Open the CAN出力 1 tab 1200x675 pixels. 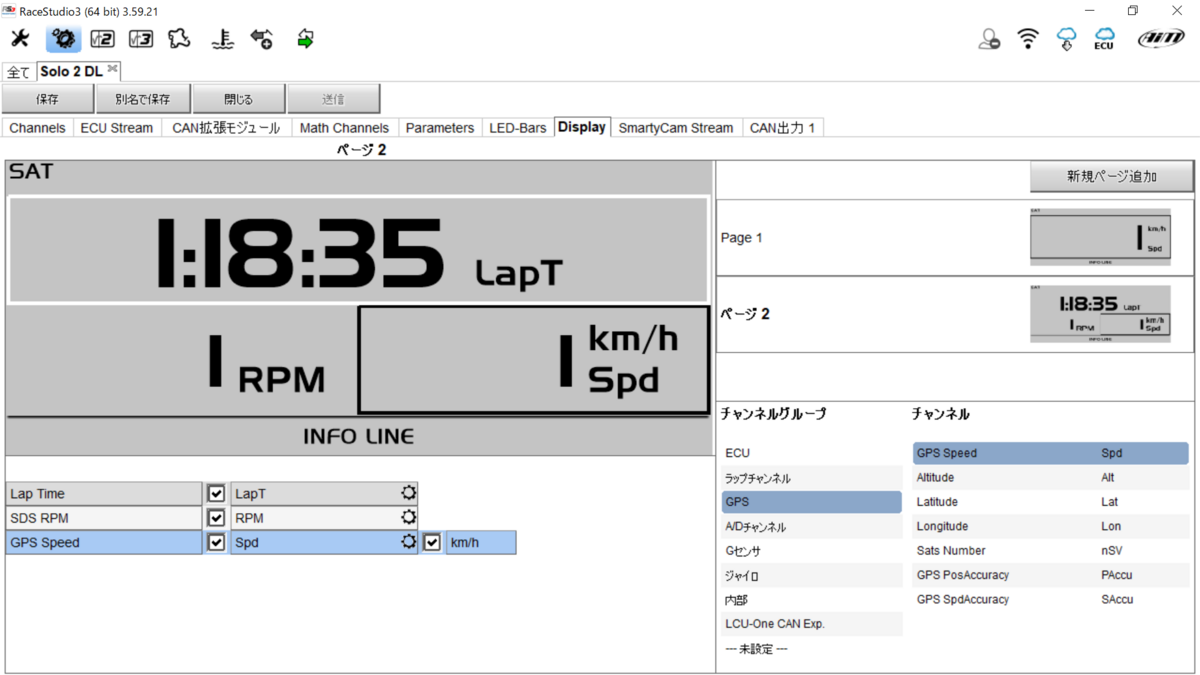[x=783, y=128]
